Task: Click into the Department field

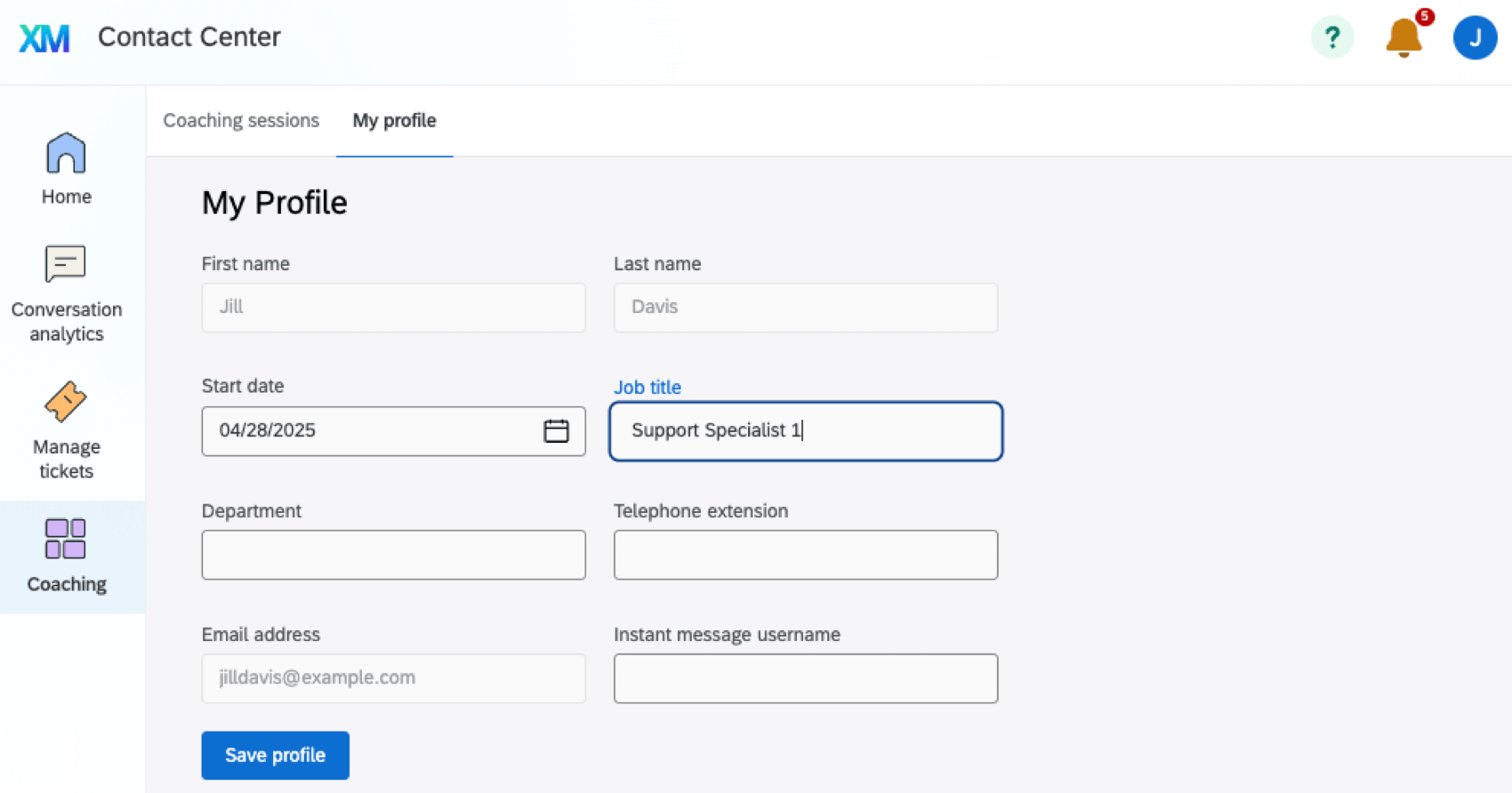Action: pos(393,555)
